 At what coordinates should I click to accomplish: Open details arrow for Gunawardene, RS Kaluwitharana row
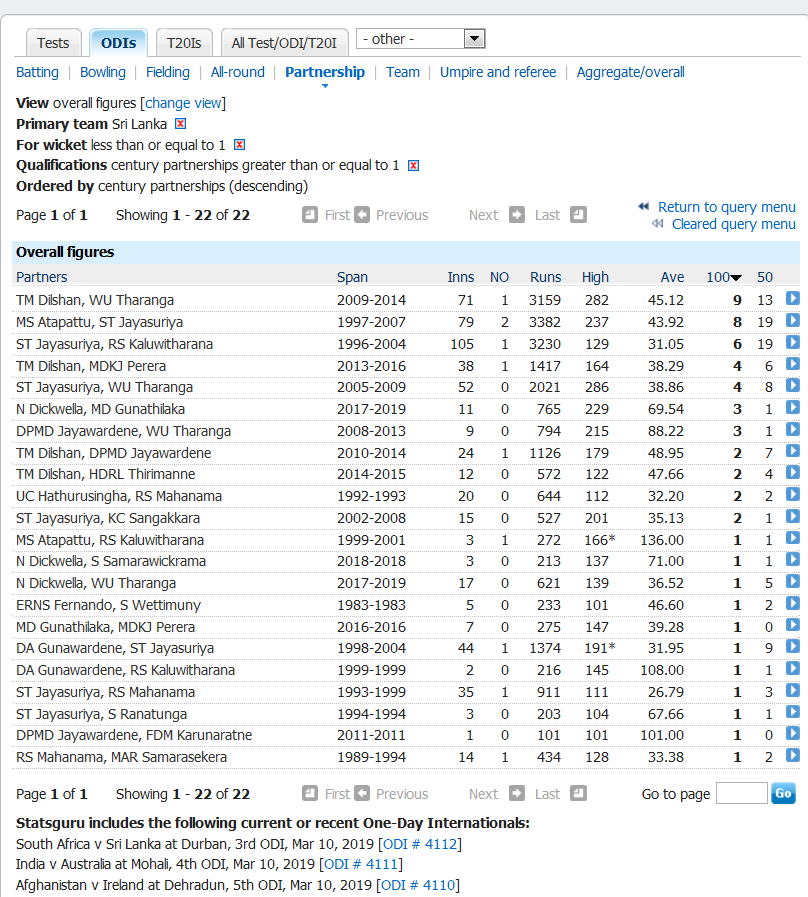[793, 668]
